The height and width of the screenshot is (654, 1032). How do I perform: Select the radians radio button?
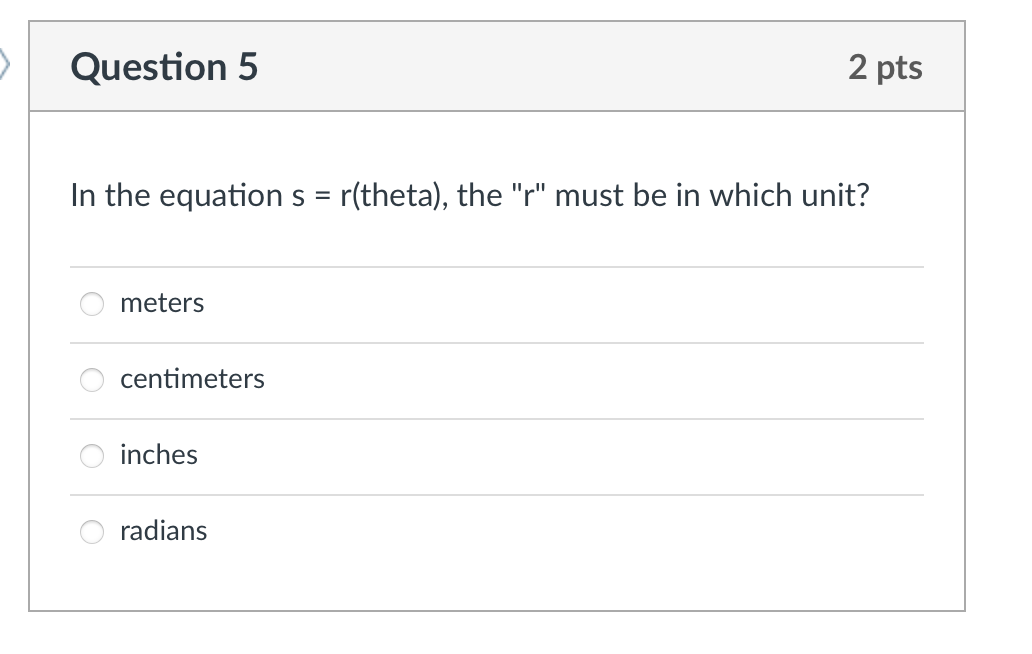point(91,532)
